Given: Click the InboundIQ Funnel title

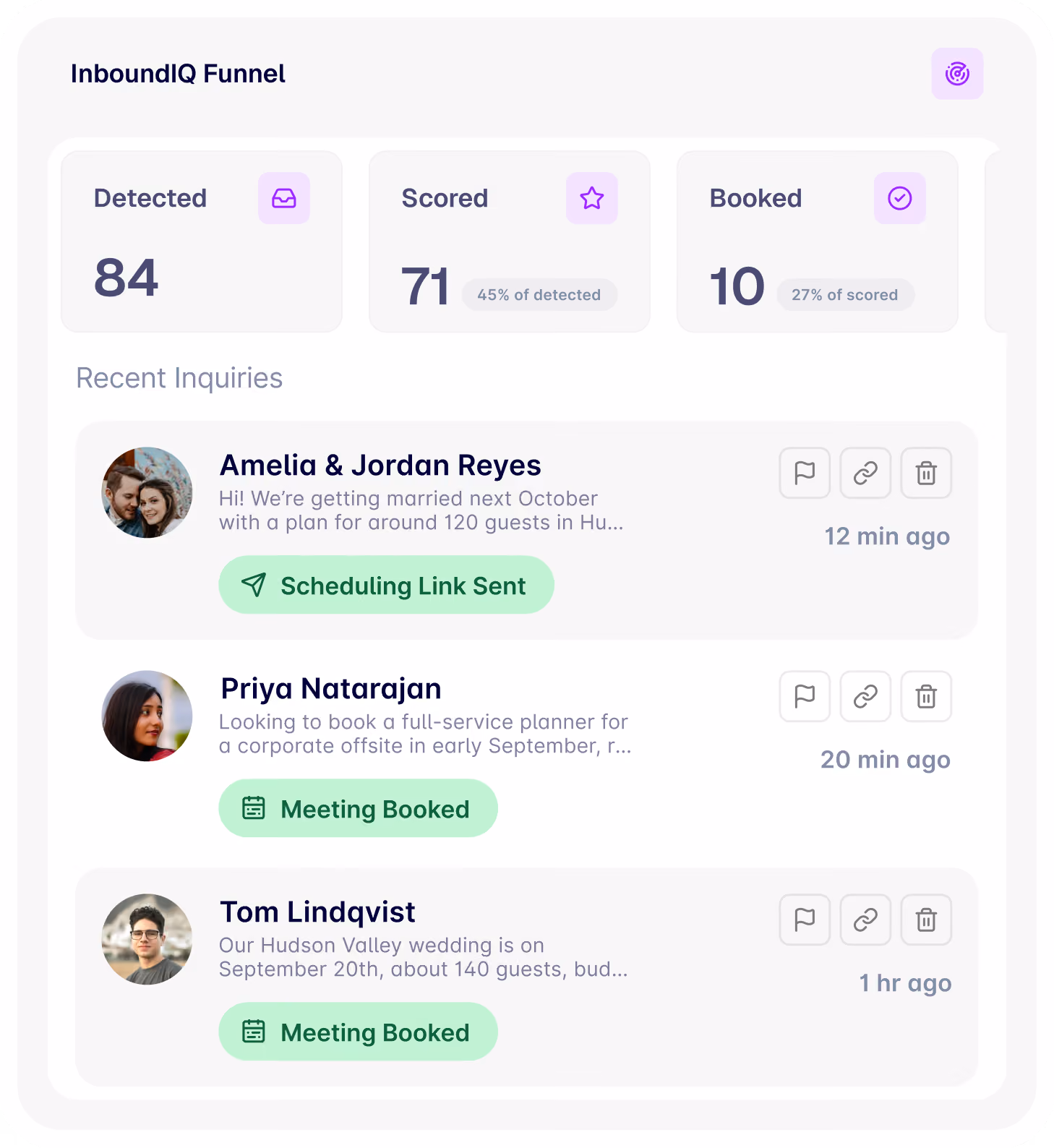Looking at the screenshot, I should pos(178,74).
